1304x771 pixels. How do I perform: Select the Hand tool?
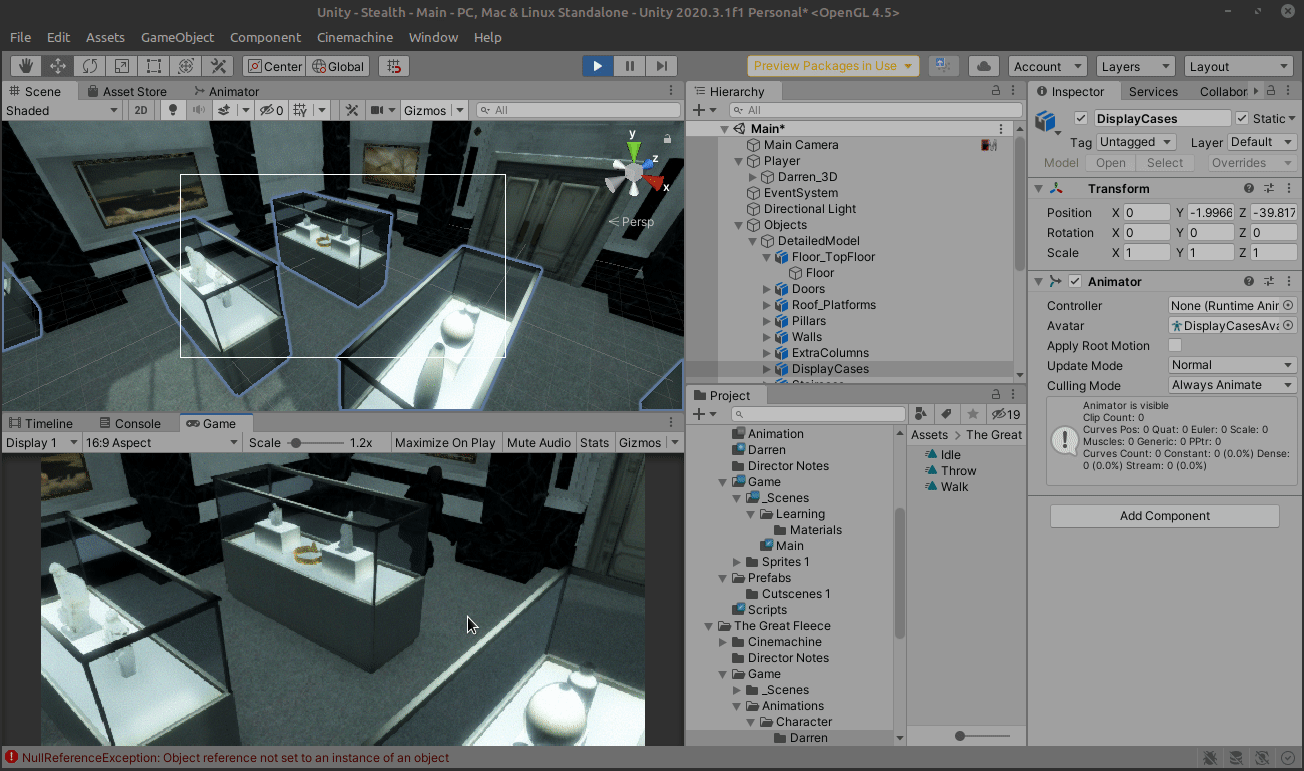pyautogui.click(x=26, y=66)
